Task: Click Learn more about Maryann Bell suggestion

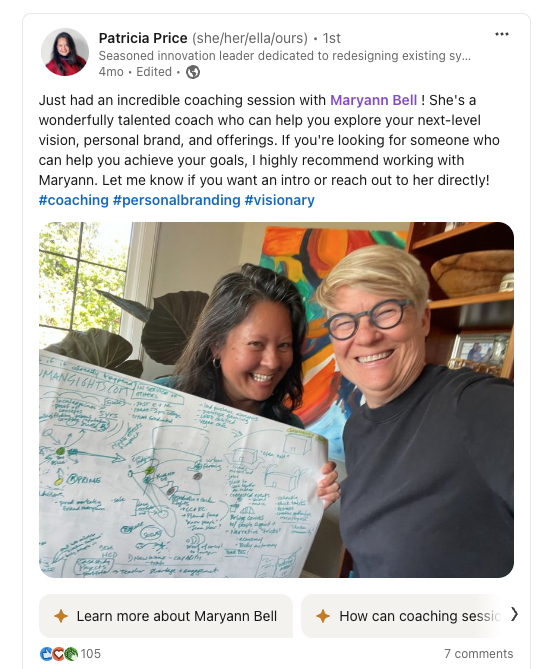Action: coord(166,616)
